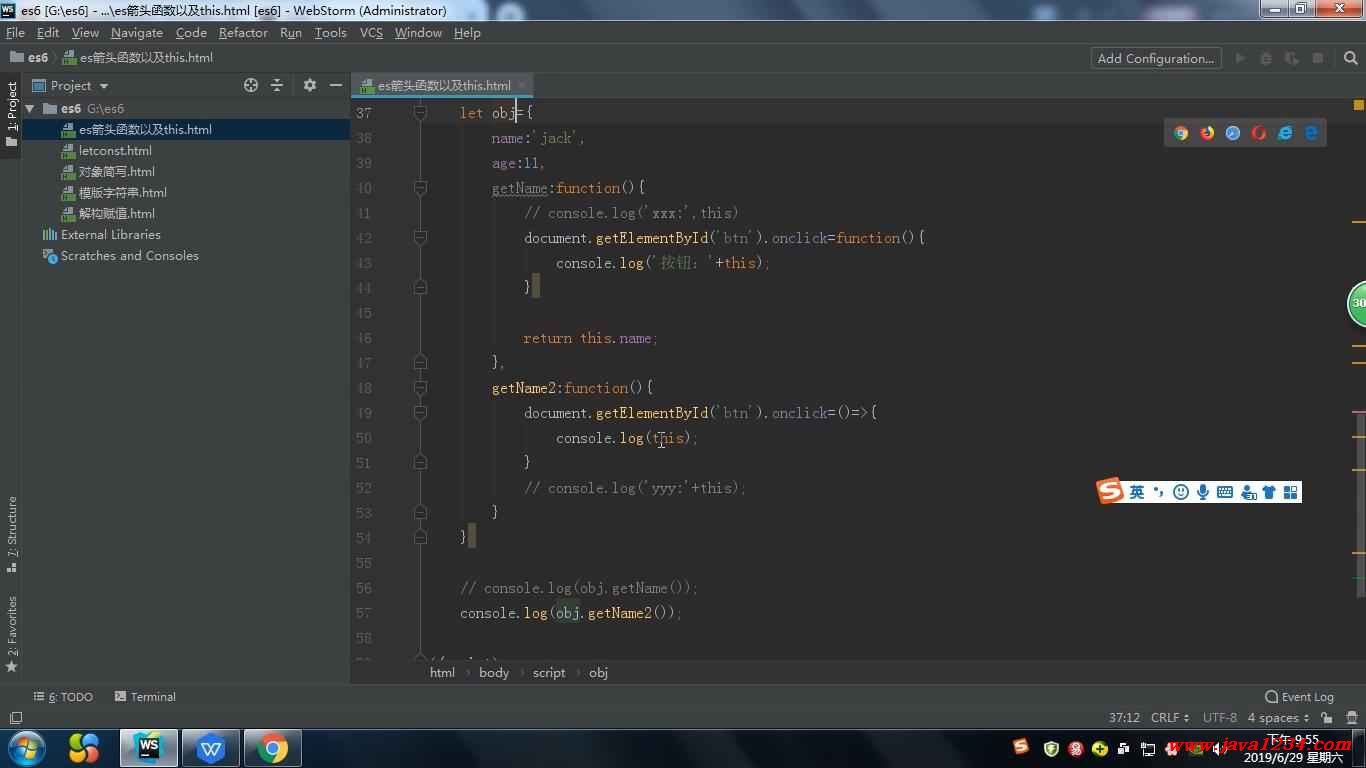Screen dimensions: 1366x768
Task: Open the file in Internet Explorer preview
Action: point(1285,132)
